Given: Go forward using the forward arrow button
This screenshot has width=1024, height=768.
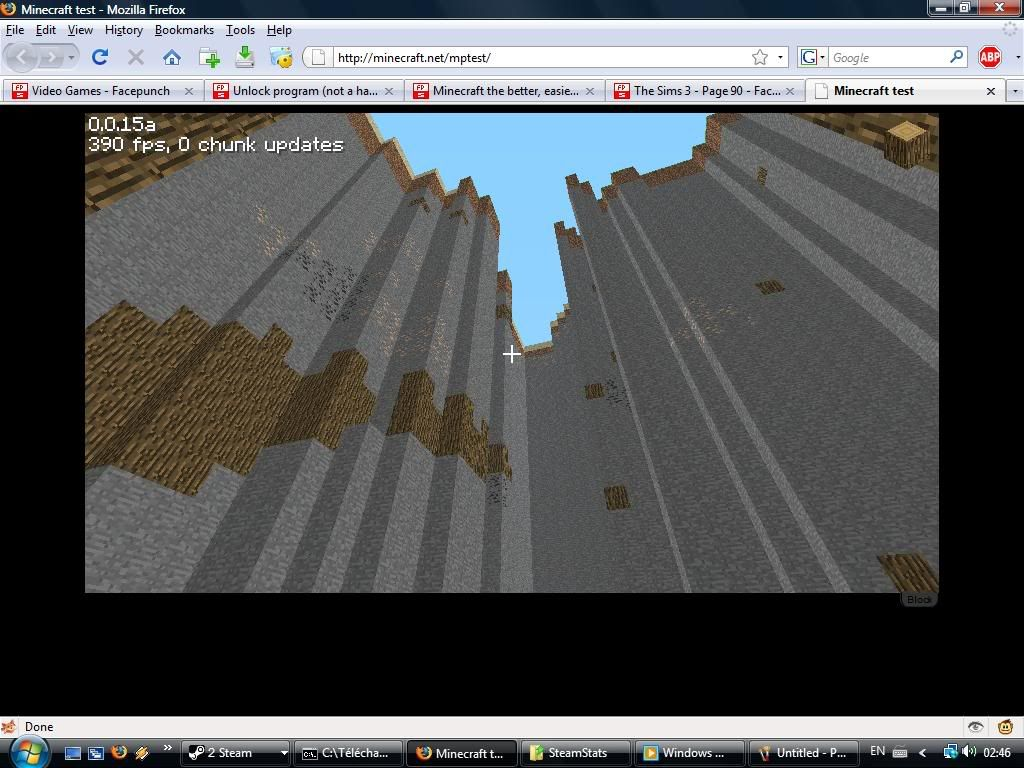Looking at the screenshot, I should 50,57.
